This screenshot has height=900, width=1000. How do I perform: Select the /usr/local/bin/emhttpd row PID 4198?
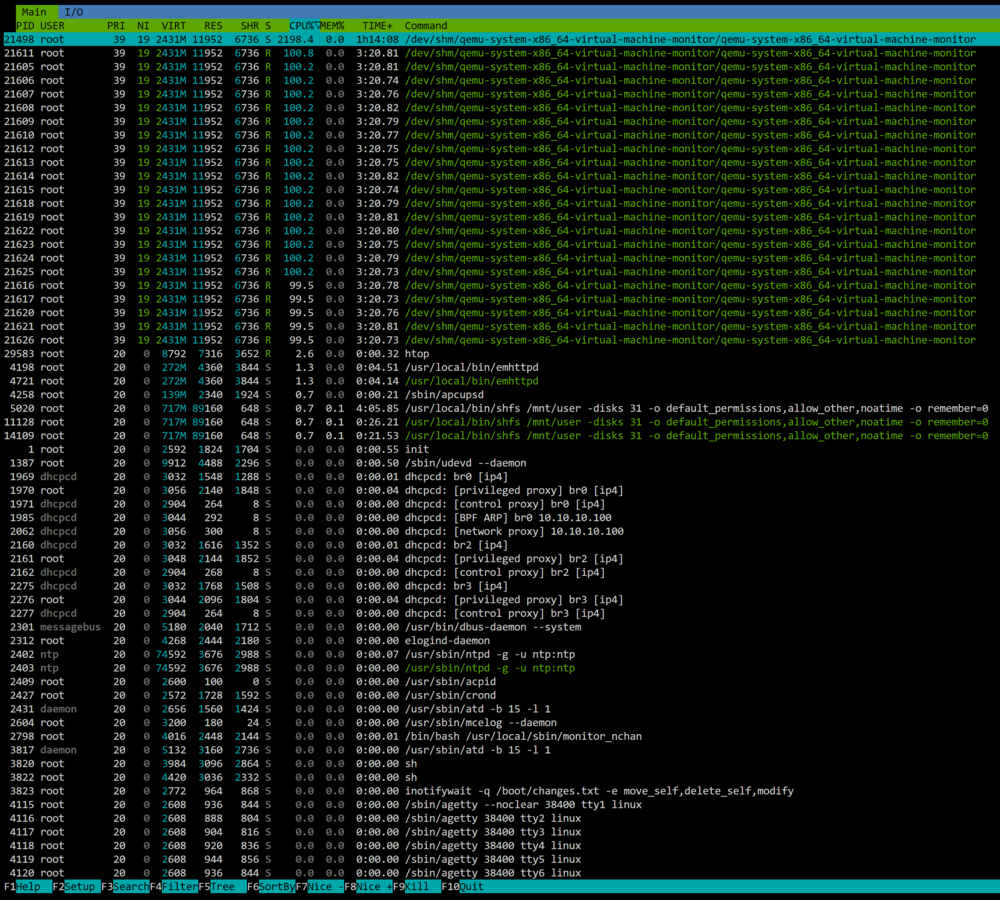click(500, 367)
